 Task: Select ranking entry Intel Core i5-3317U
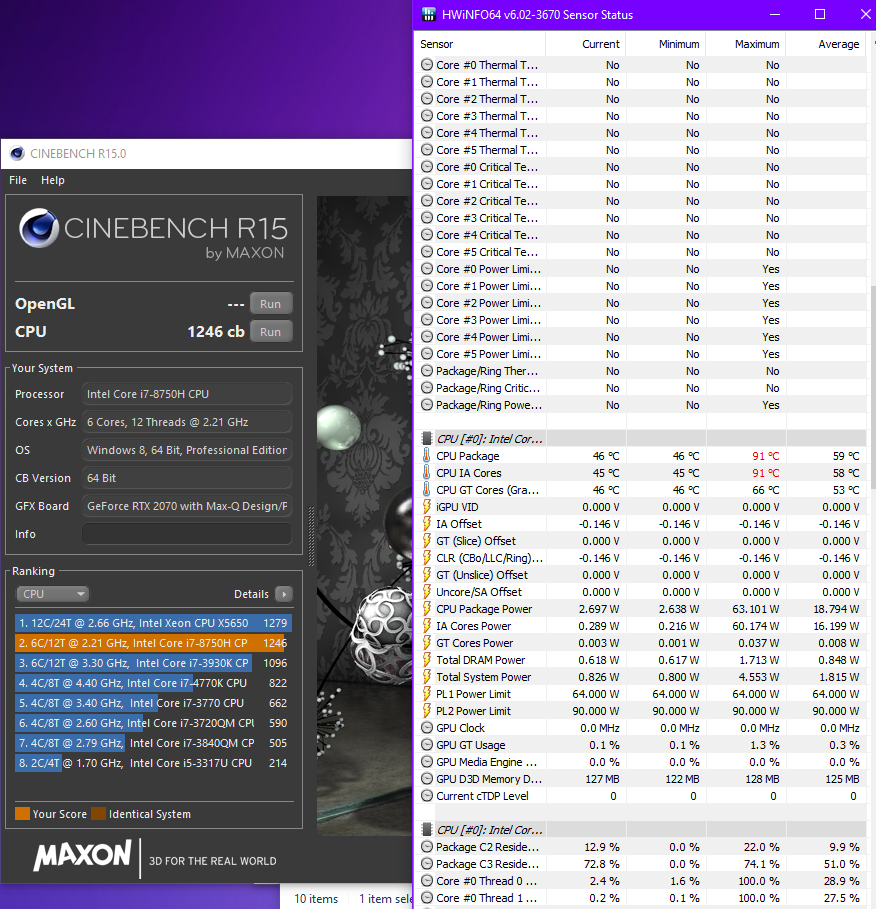pyautogui.click(x=153, y=763)
